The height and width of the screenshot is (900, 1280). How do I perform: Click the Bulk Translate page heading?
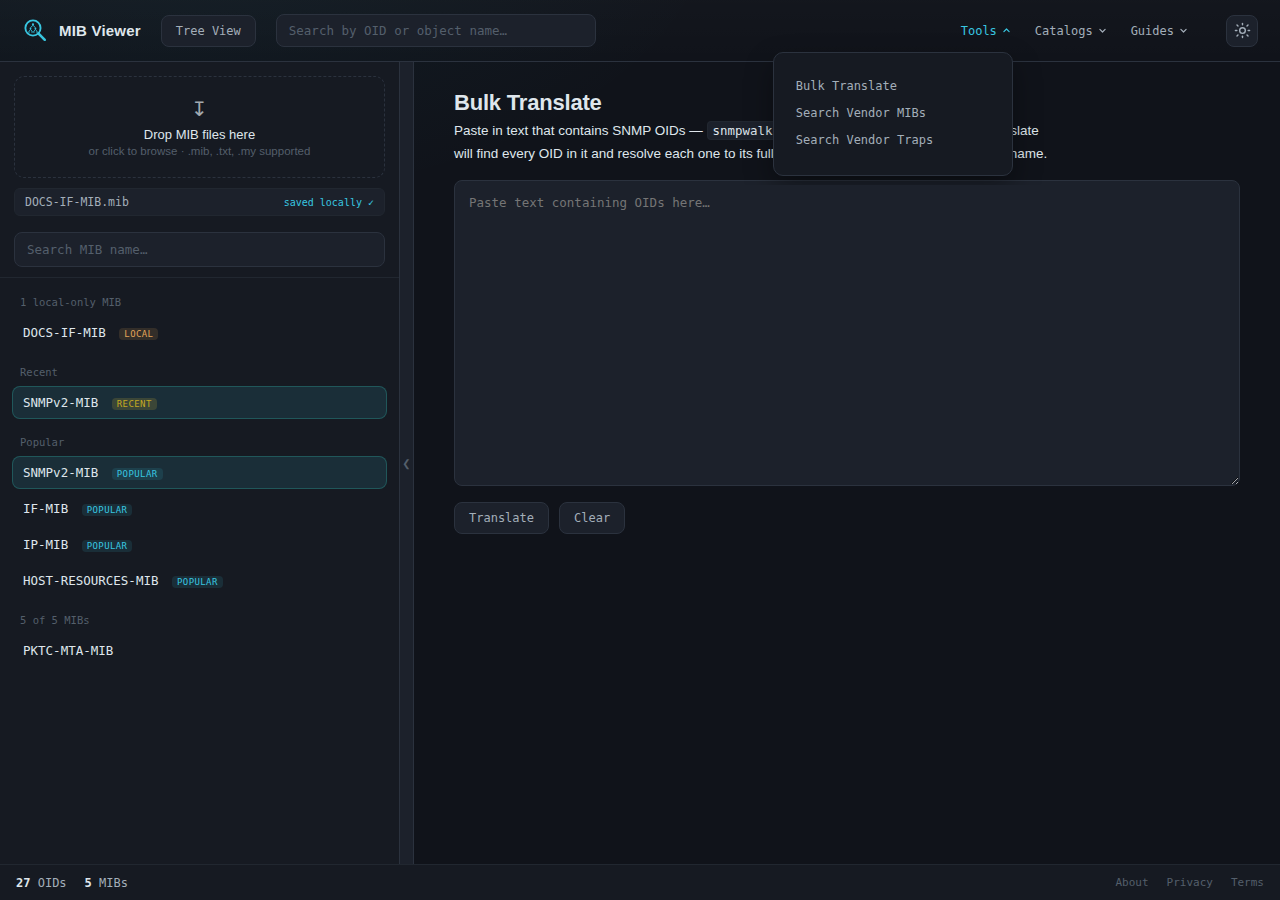pyautogui.click(x=528, y=103)
